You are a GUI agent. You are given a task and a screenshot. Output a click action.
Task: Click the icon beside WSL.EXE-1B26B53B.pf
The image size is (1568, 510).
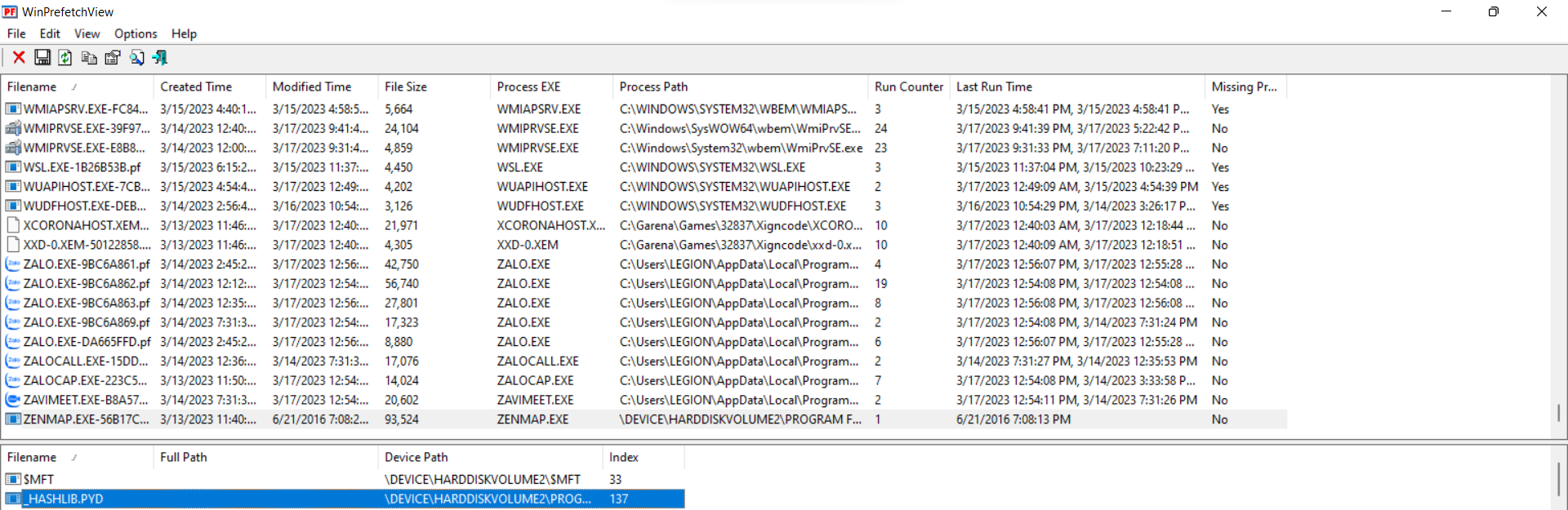pyautogui.click(x=13, y=167)
